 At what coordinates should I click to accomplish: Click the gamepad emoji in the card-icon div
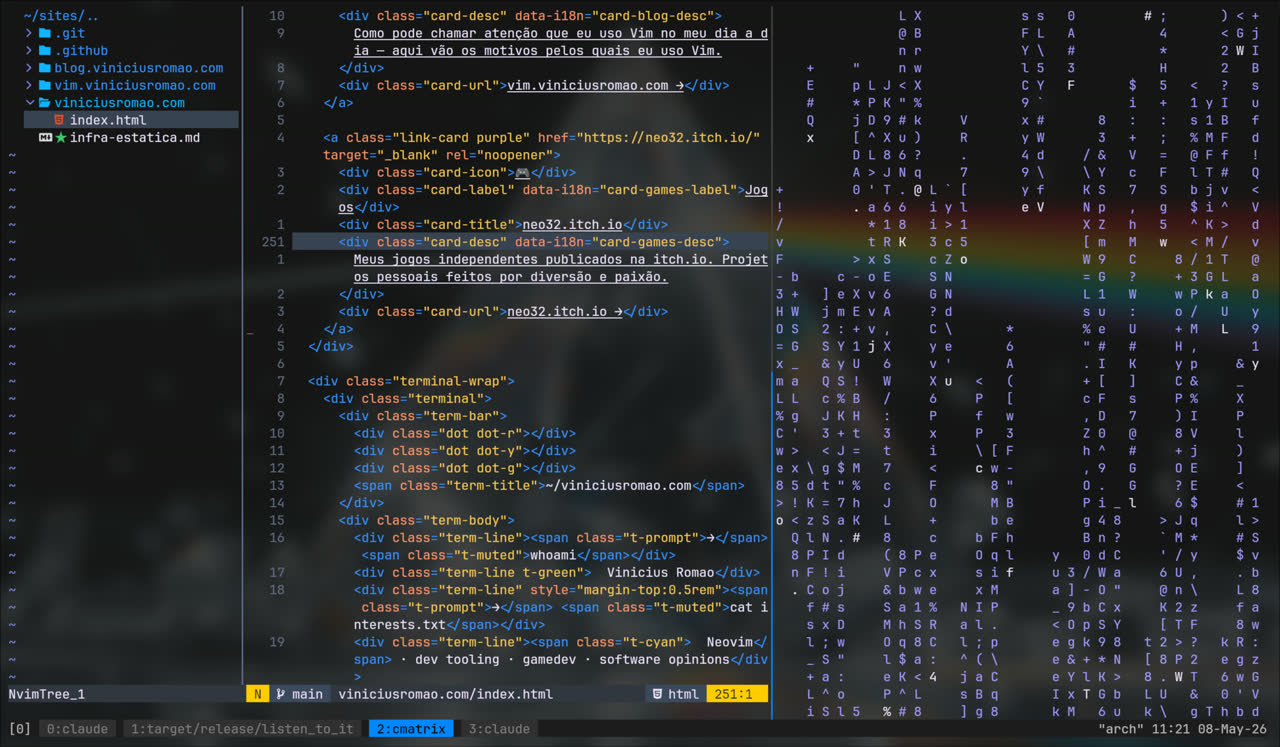(522, 172)
